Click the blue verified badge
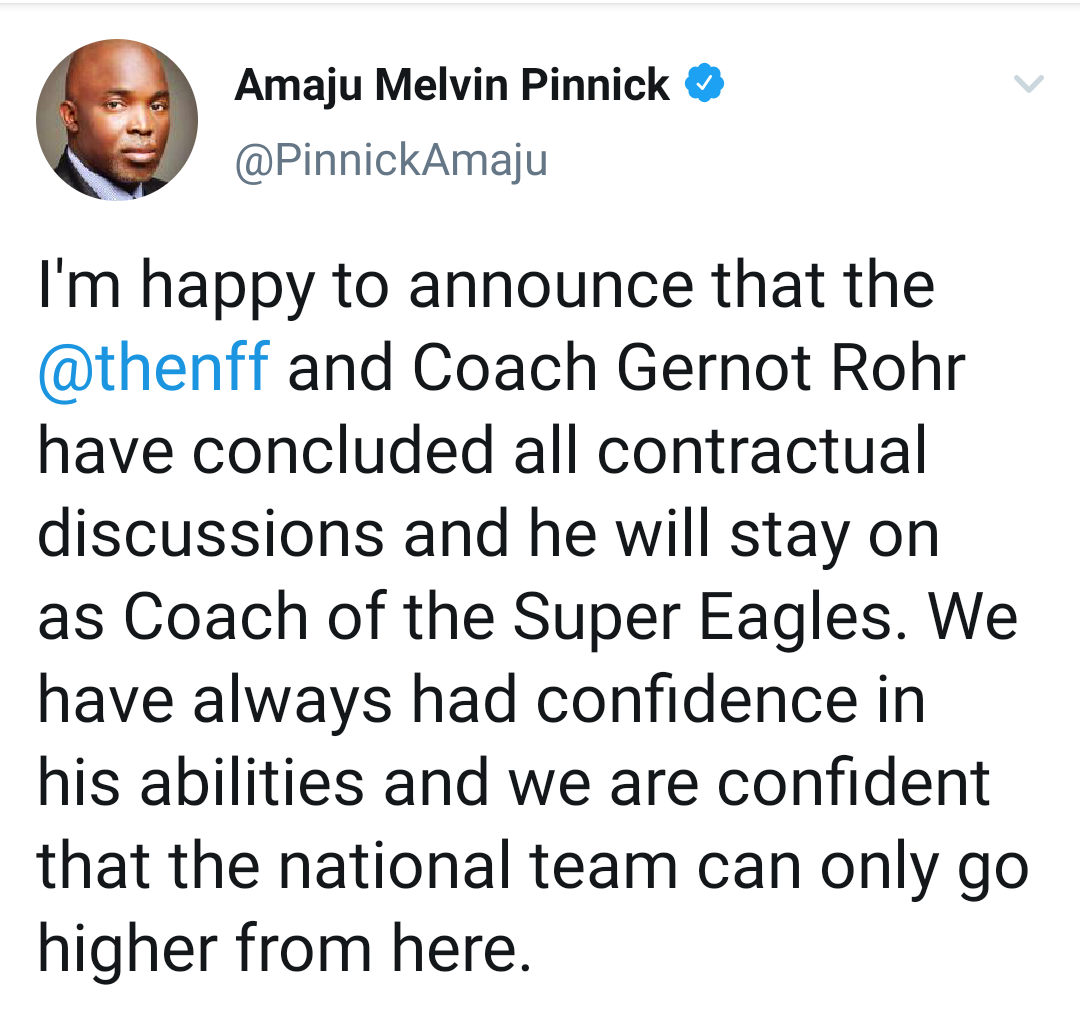Screen dimensions: 1080x1011 pyautogui.click(x=704, y=86)
